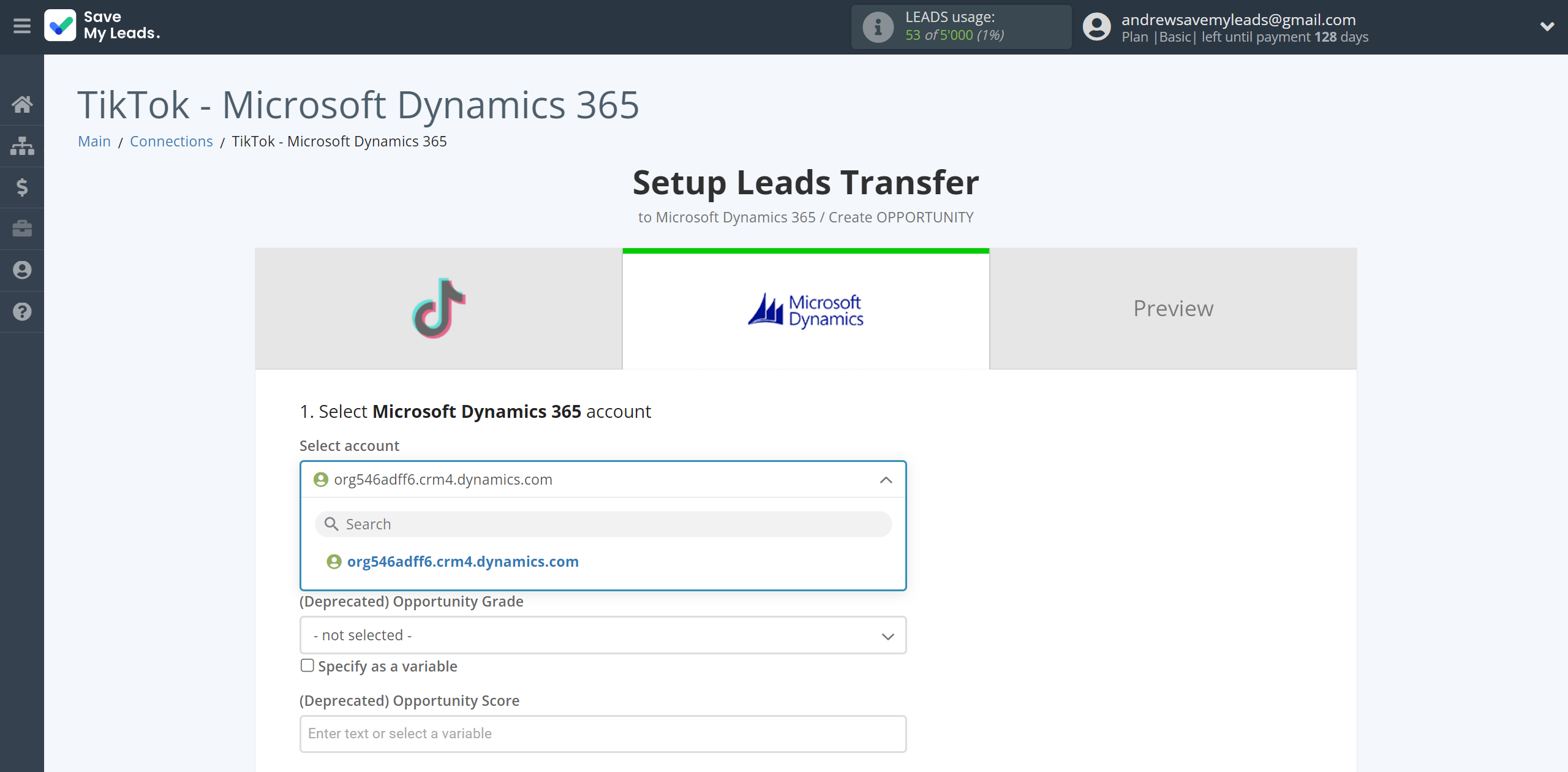
Task: Click the account search field
Action: pyautogui.click(x=603, y=524)
